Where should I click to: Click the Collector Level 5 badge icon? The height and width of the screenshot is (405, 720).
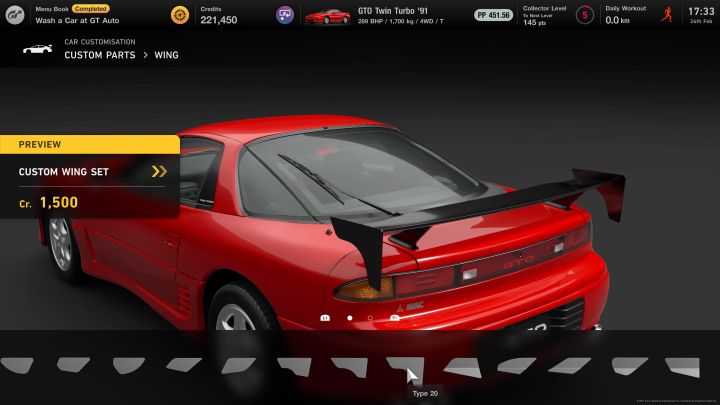point(584,15)
